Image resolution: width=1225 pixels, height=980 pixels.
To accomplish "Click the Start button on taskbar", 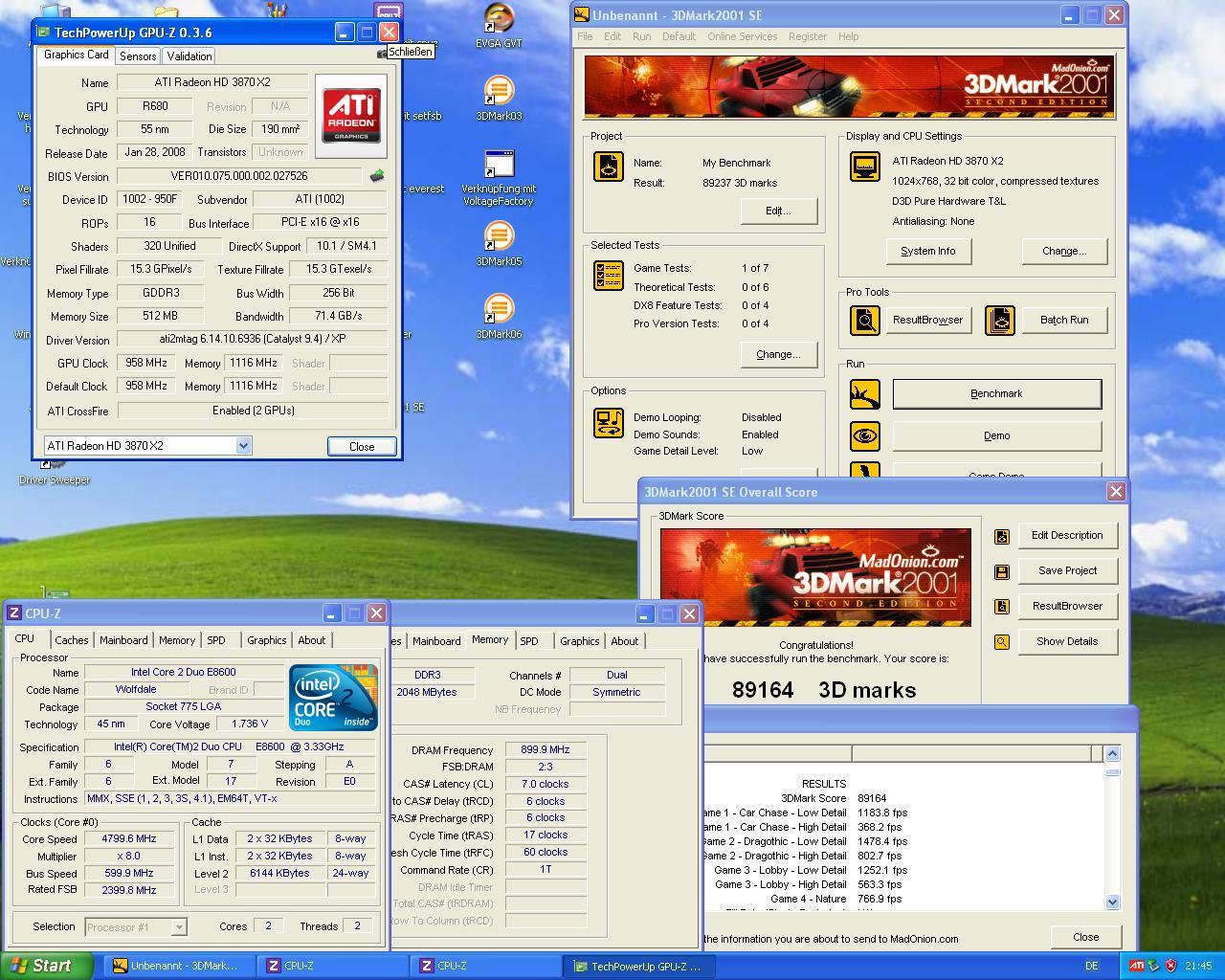I will (x=47, y=966).
